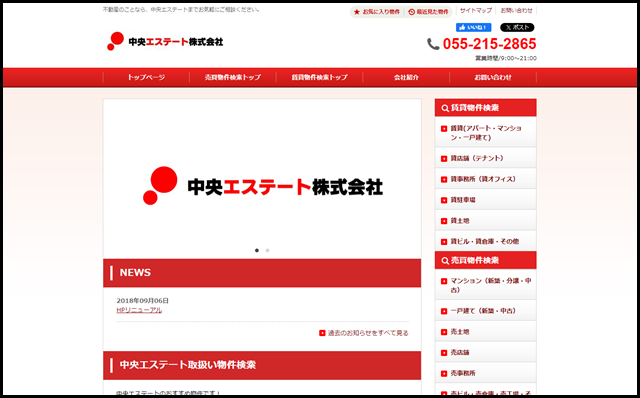This screenshot has width=640, height=398.
Task: Open 貸ビル・貸倉庫・その他 search link
Action: [486, 242]
